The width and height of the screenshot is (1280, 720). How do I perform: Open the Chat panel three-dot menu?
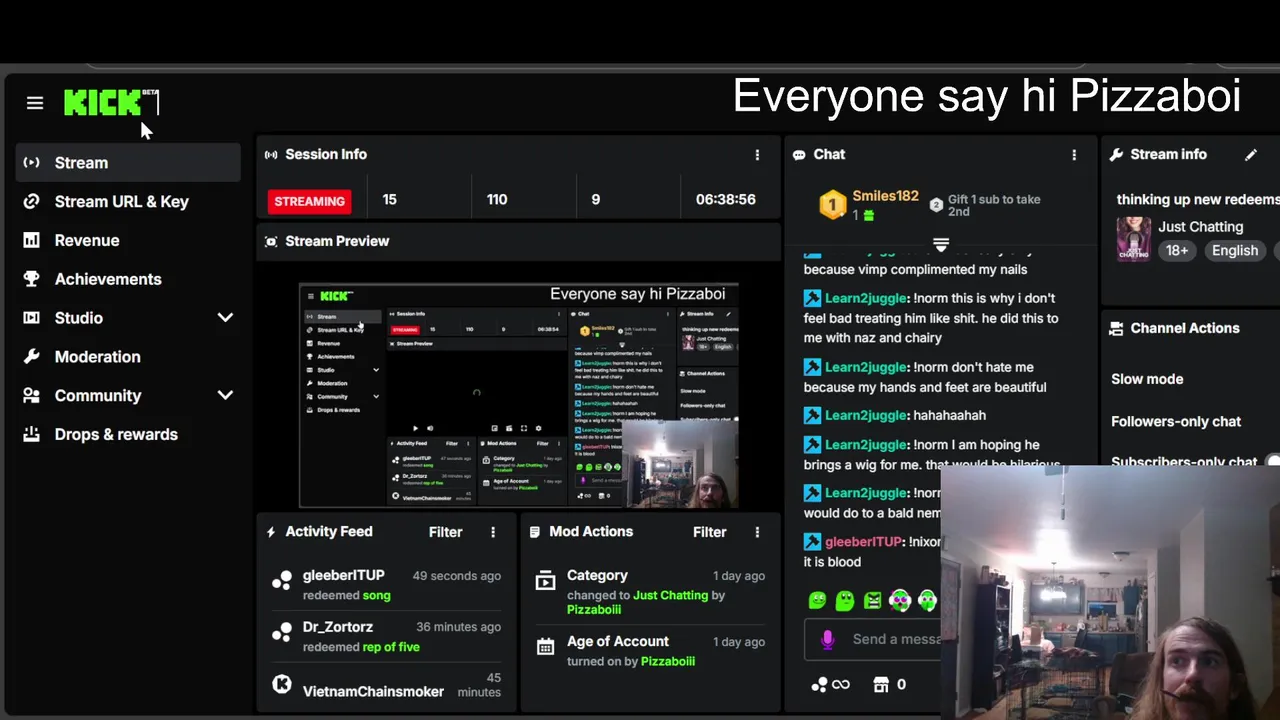tap(1074, 155)
